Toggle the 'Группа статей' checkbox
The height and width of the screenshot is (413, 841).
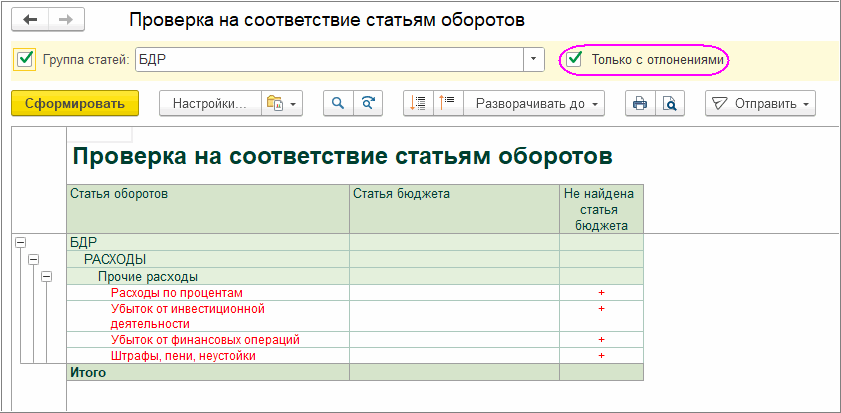tap(24, 60)
